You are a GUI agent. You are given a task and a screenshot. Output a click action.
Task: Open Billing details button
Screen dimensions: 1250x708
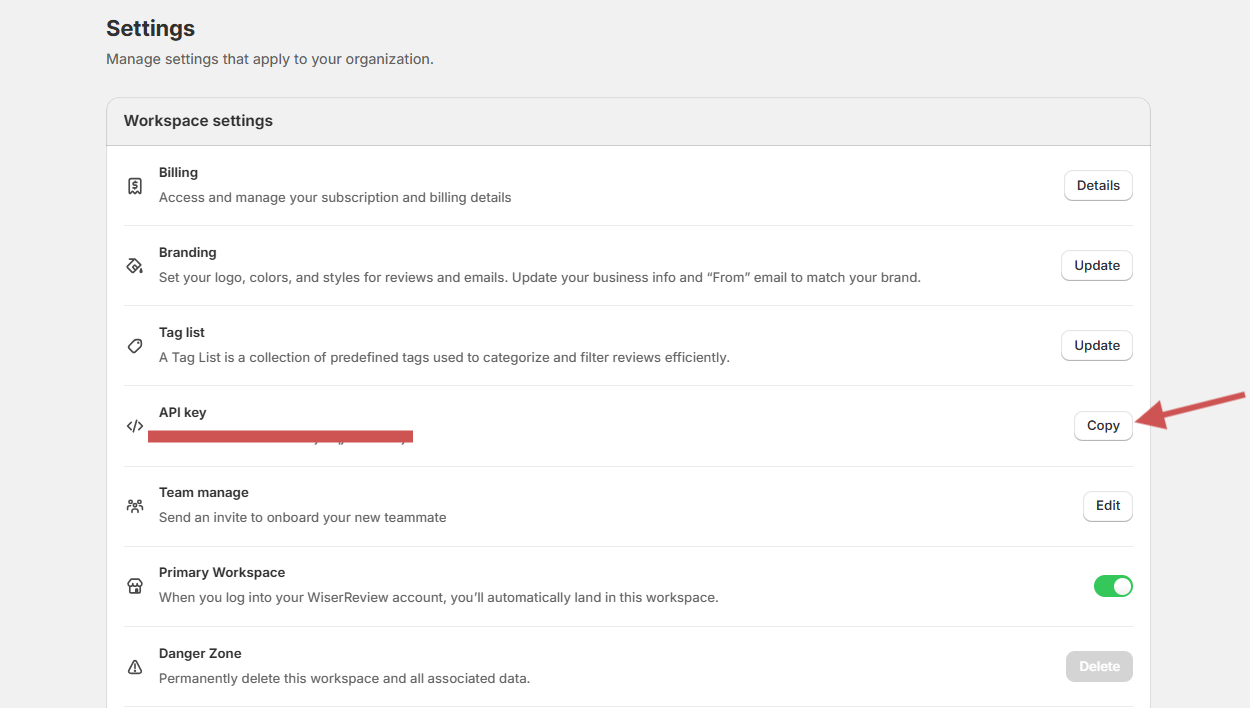[x=1098, y=185]
